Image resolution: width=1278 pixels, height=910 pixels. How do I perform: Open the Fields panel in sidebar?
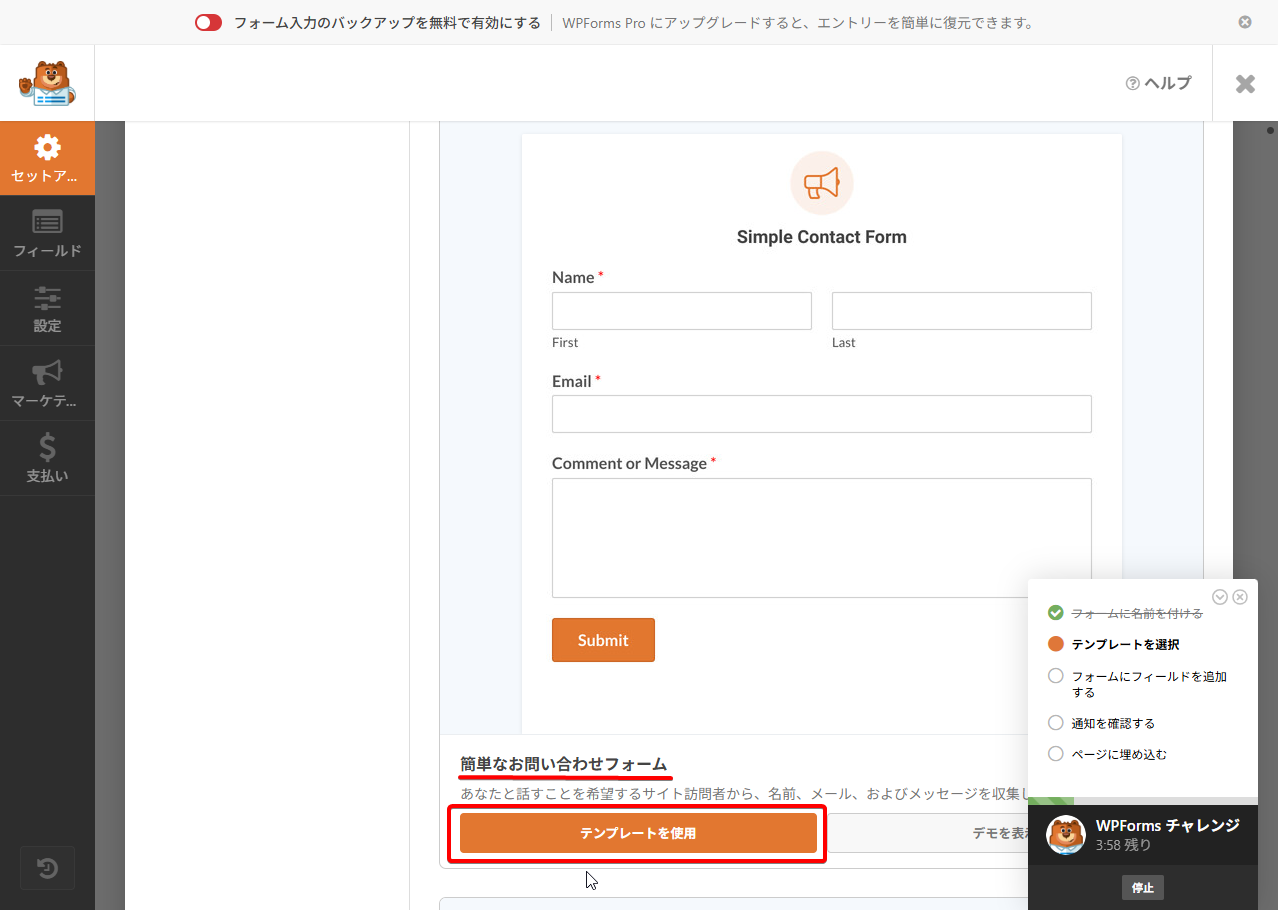coord(47,233)
